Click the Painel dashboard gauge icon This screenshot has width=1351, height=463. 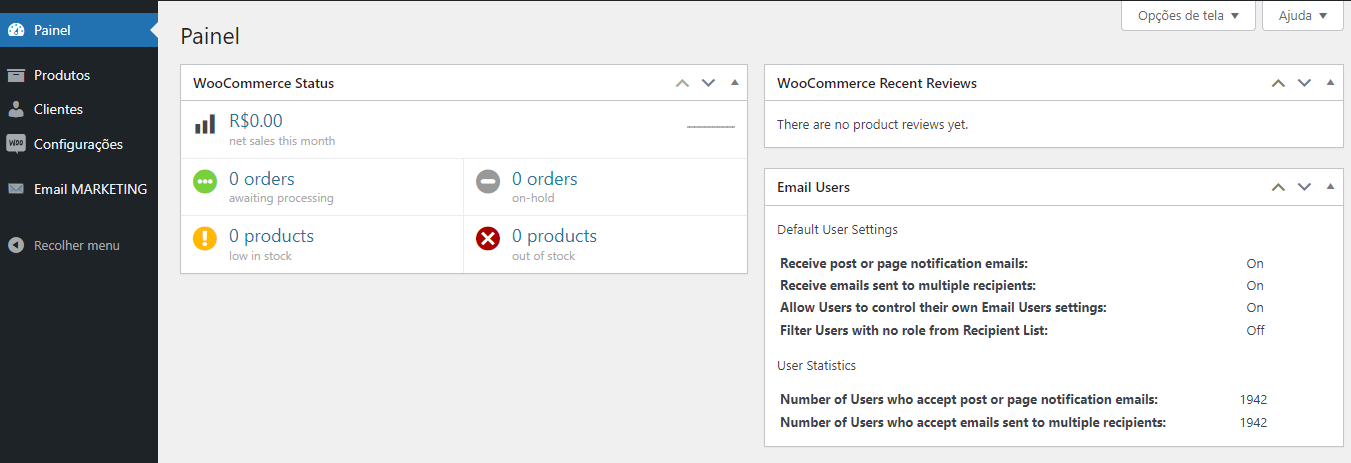(16, 30)
